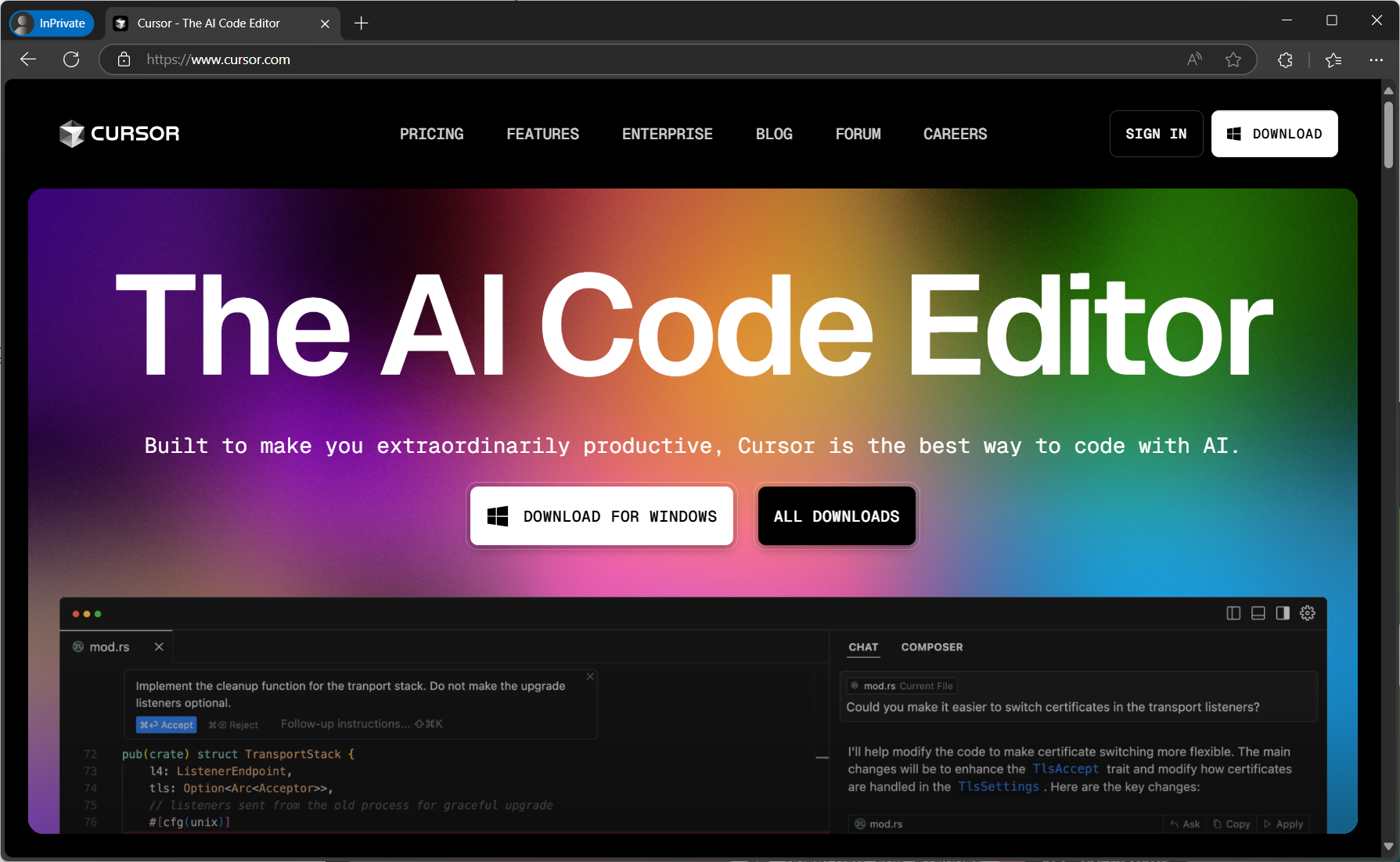
Task: Click the browser back arrow
Action: [28, 59]
